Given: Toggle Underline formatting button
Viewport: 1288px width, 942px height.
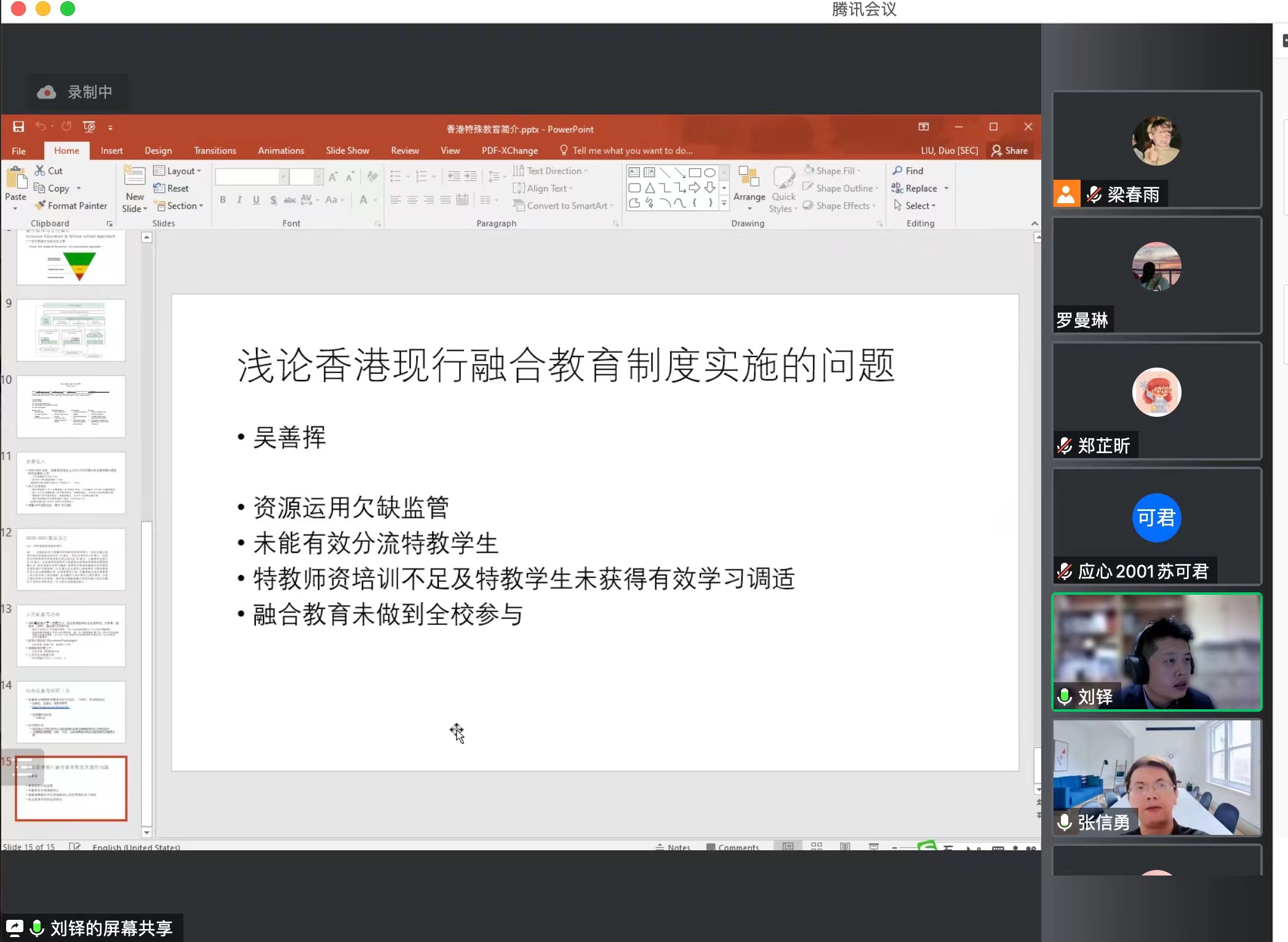Looking at the screenshot, I should pos(256,199).
